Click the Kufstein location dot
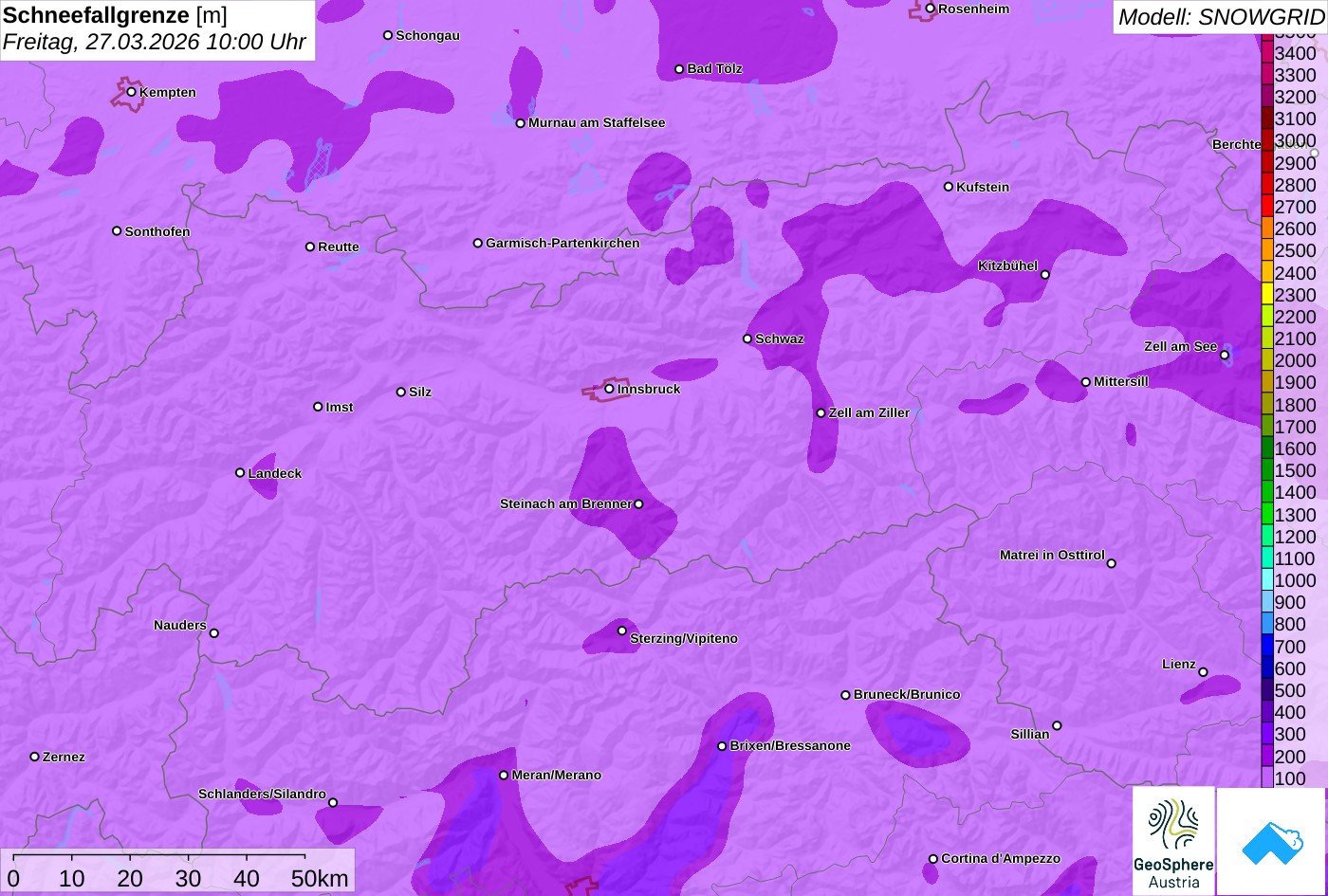1328x896 pixels. (949, 187)
